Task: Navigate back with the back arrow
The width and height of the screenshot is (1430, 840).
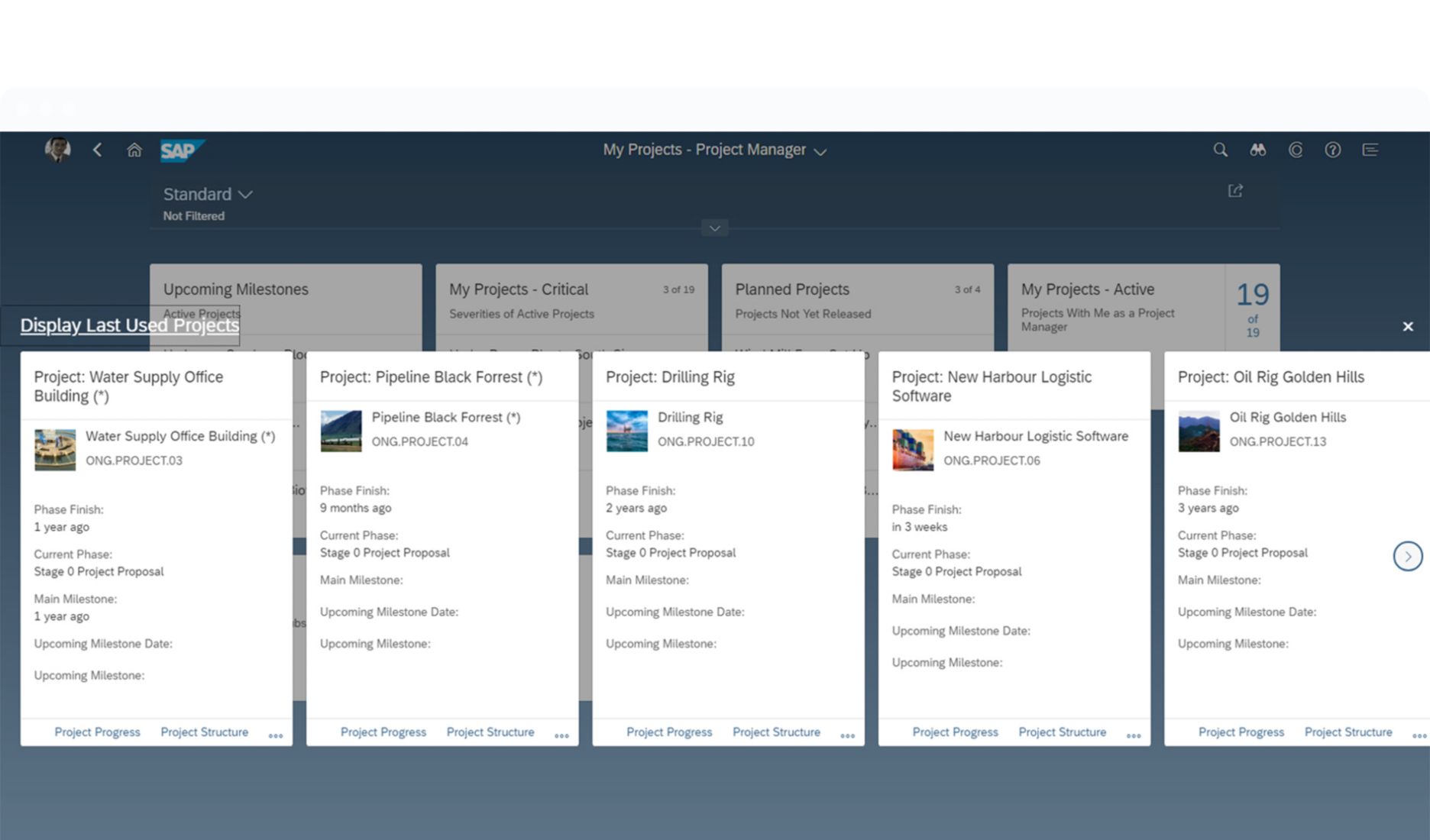Action: [x=98, y=150]
